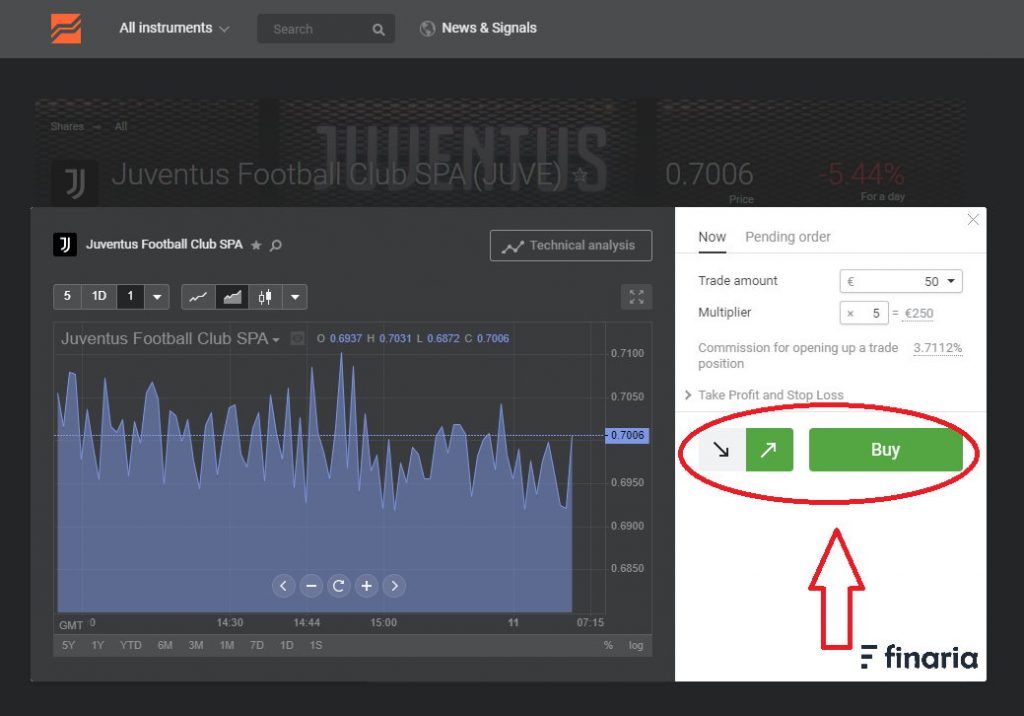The image size is (1024, 716).
Task: Select the down arrow sell direction
Action: pyautogui.click(x=722, y=449)
